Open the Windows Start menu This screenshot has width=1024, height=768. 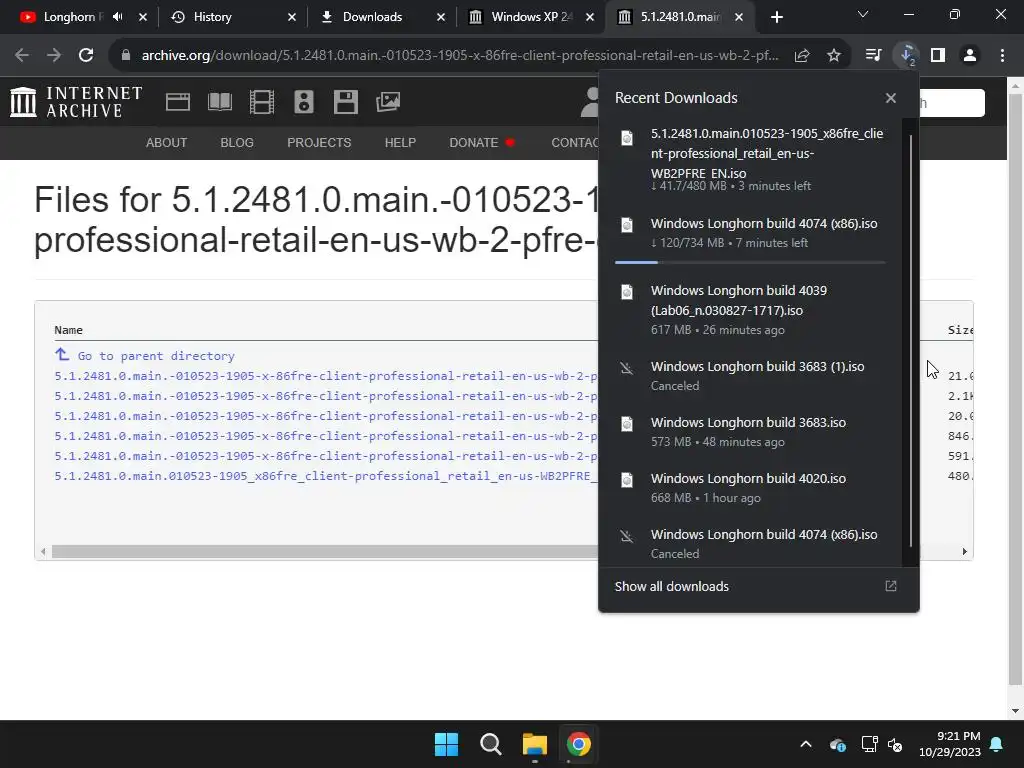(447, 744)
